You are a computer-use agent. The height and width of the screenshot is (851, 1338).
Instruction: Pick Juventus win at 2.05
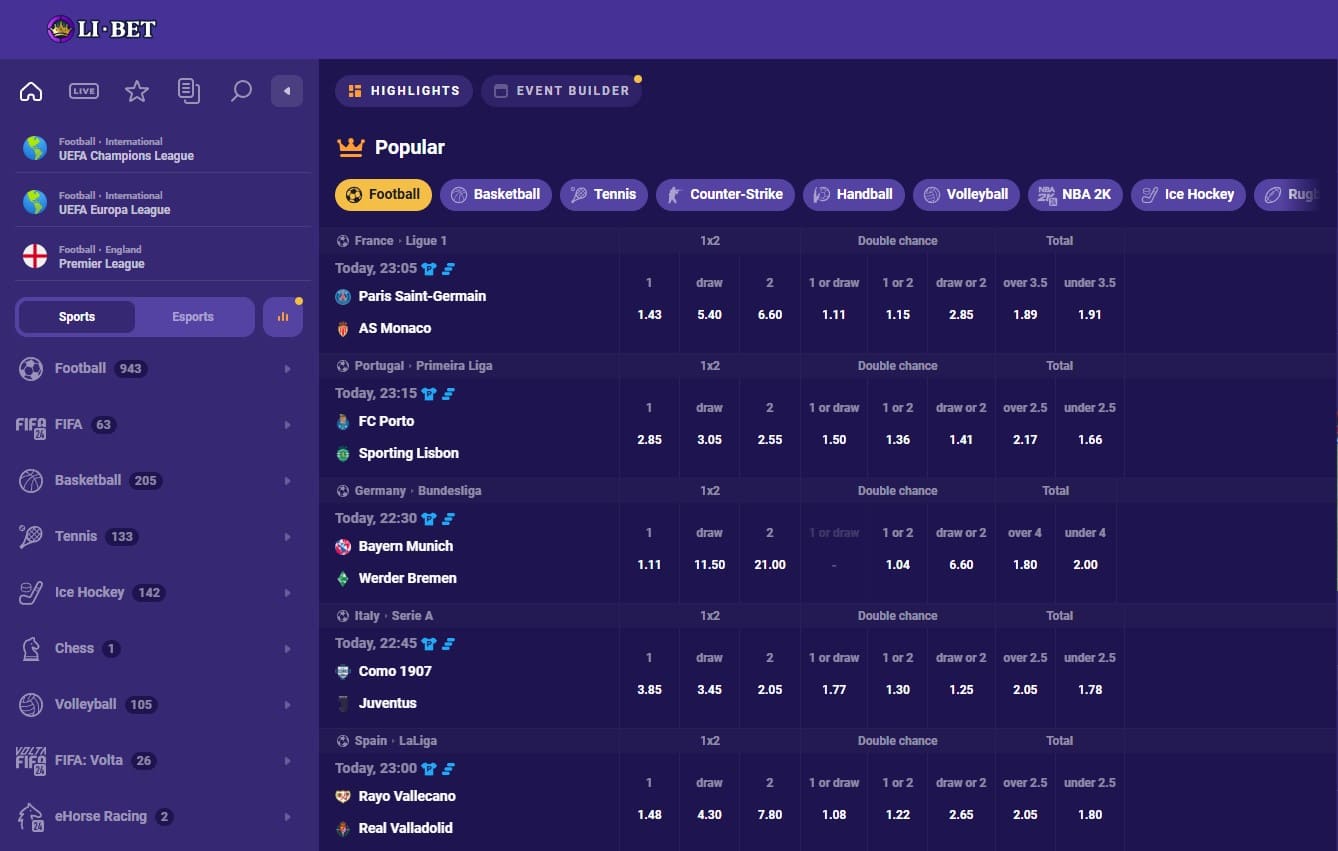click(769, 690)
